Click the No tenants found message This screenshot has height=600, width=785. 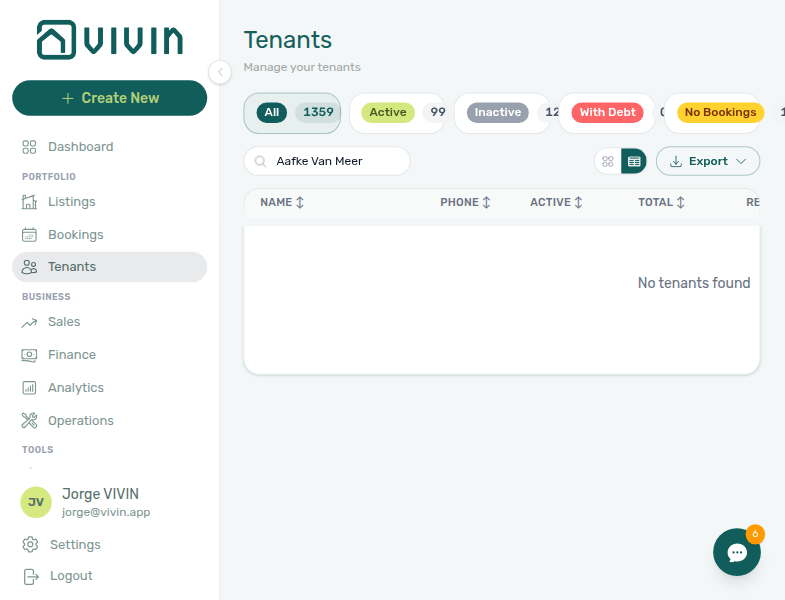(x=694, y=283)
